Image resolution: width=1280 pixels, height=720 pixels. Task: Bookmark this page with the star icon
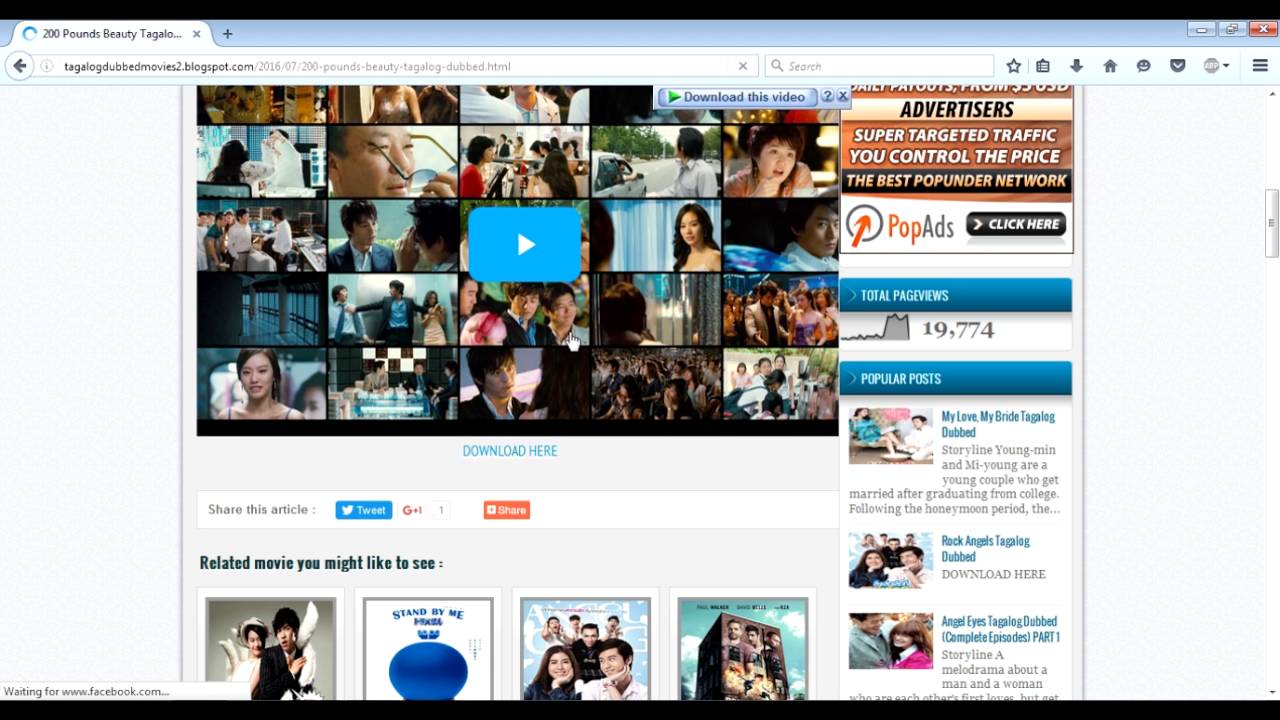1013,66
